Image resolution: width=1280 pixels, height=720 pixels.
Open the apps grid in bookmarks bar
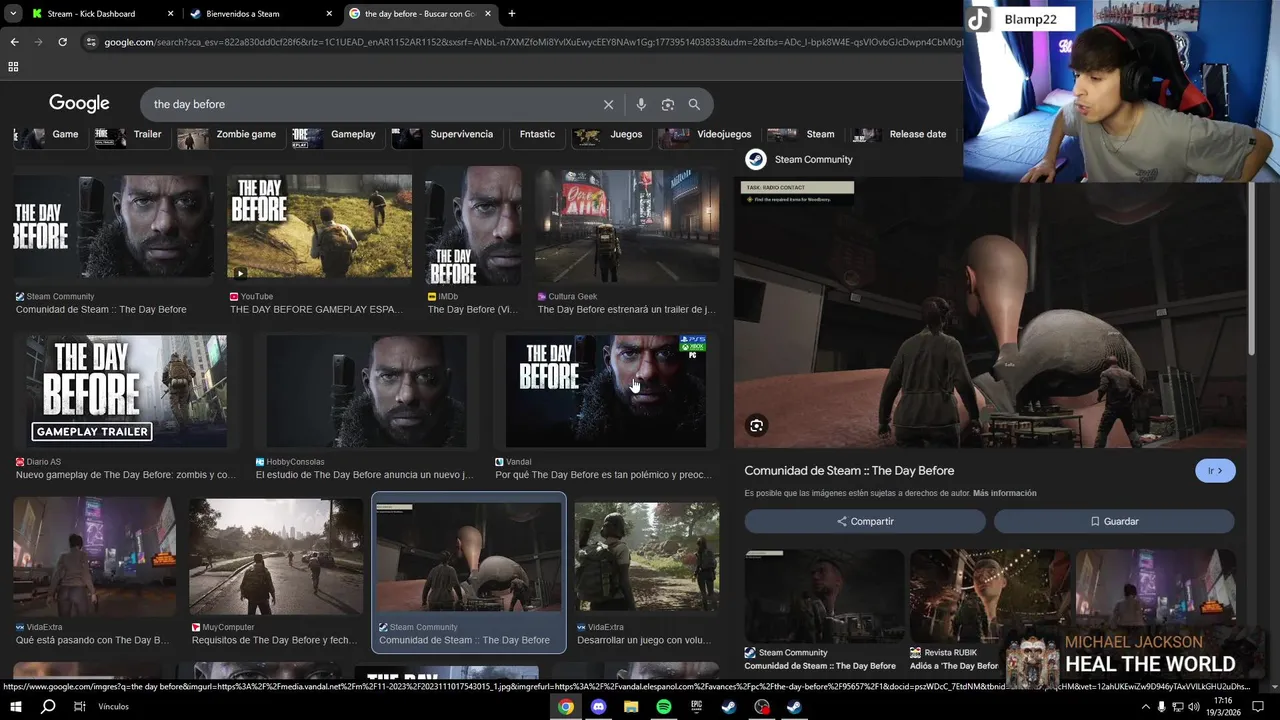[x=13, y=67]
